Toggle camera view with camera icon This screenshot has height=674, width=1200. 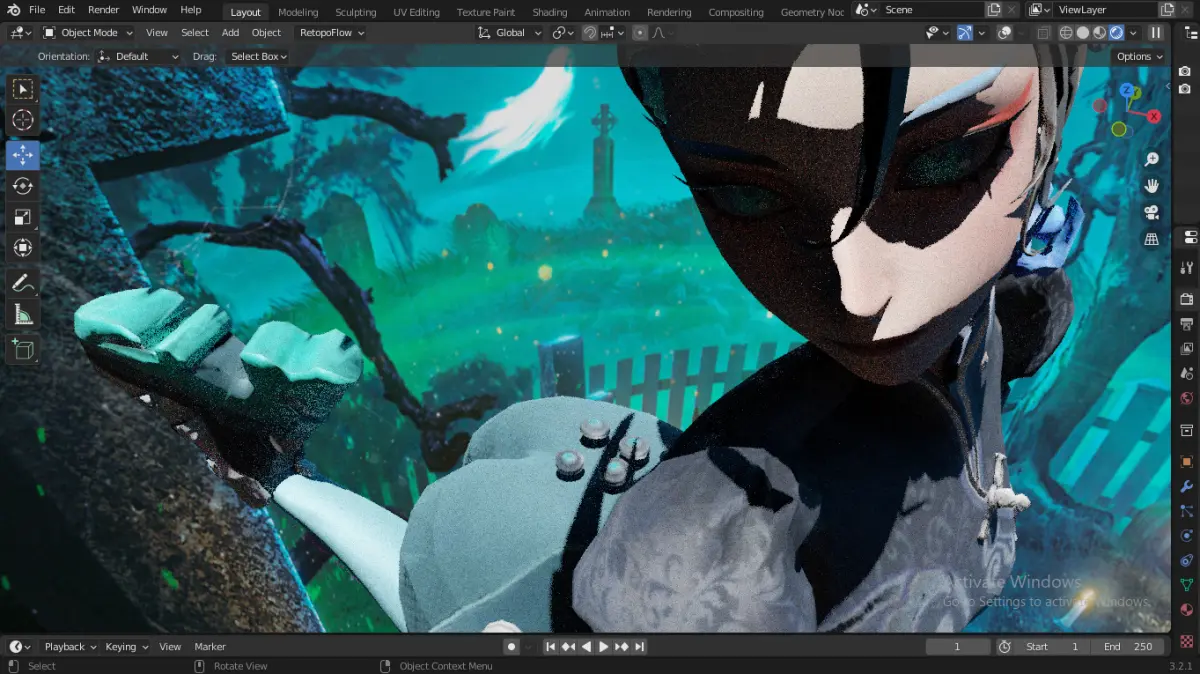(x=1152, y=212)
